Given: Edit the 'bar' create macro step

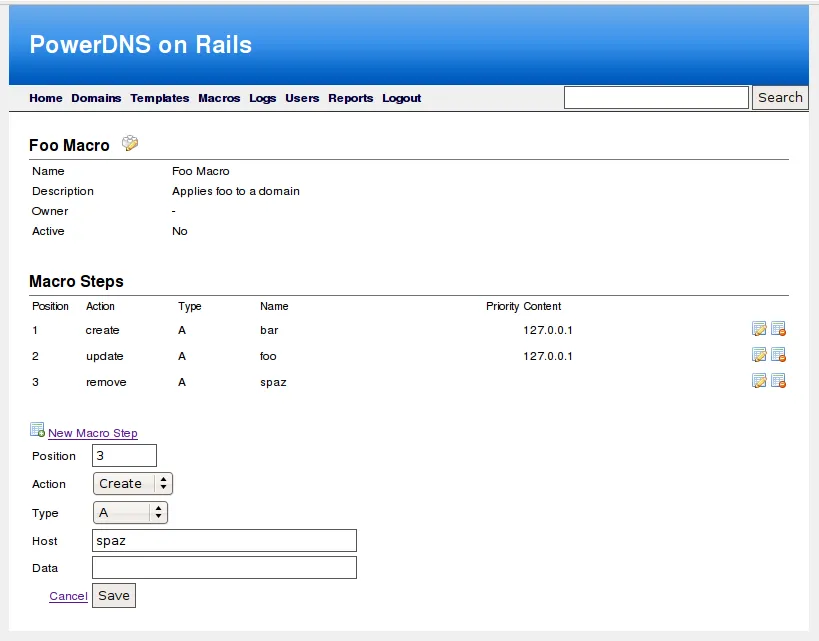Looking at the screenshot, I should pos(759,329).
